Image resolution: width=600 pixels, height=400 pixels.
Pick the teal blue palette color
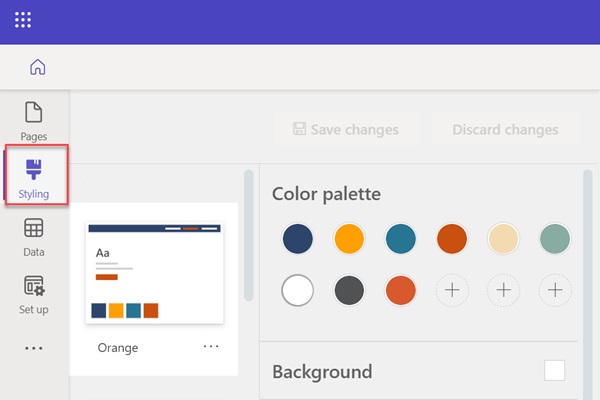pos(401,239)
